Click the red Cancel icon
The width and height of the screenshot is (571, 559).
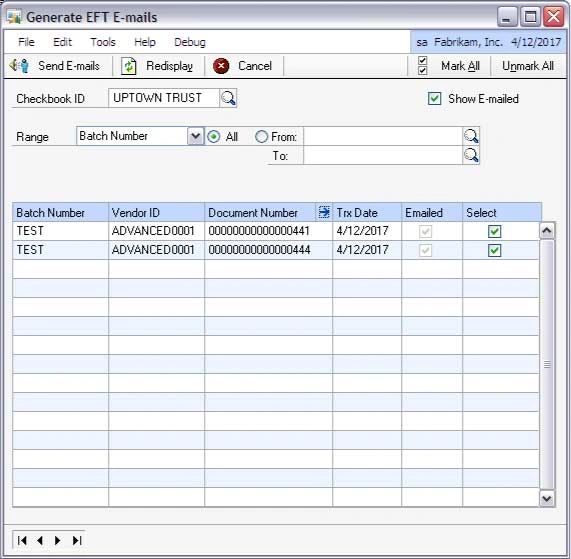click(221, 66)
